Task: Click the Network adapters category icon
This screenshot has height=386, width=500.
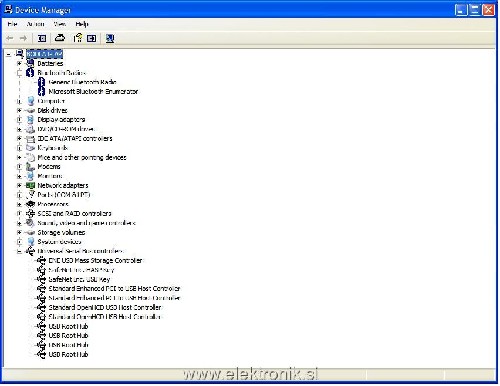Action: (x=30, y=185)
